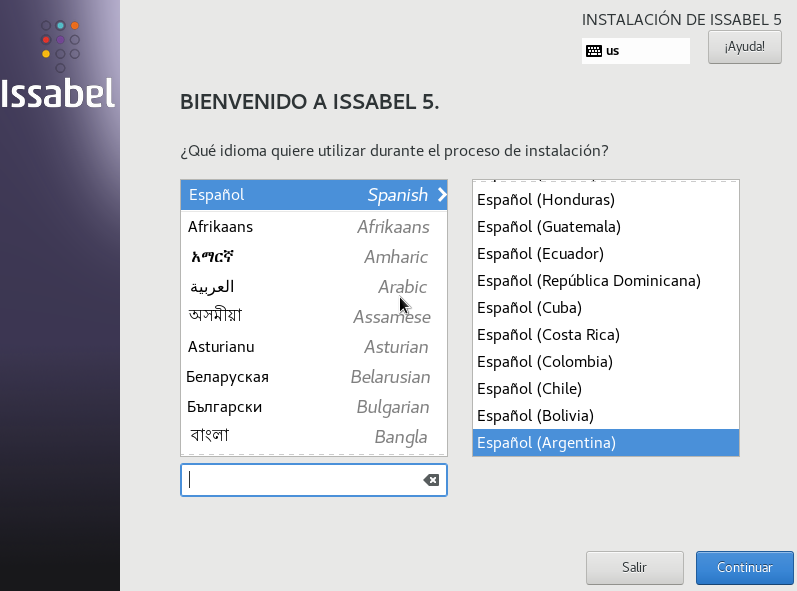Choose the Amharic language entry

pos(313,257)
